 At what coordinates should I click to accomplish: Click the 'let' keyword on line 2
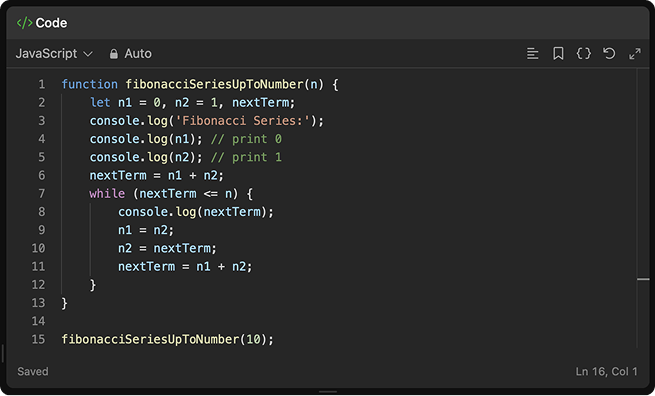(x=100, y=103)
